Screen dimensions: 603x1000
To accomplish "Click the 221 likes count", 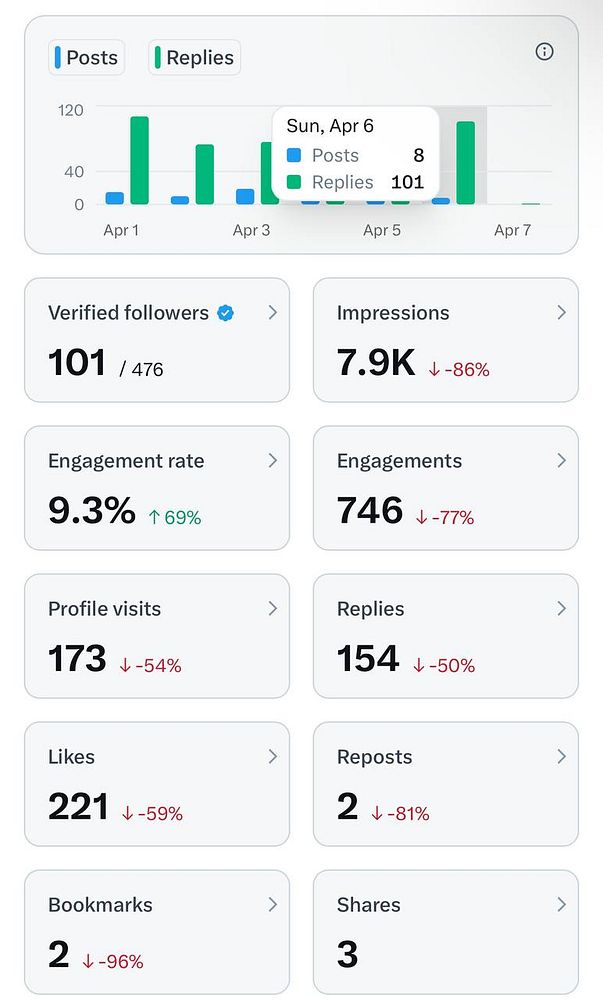I will pos(78,808).
